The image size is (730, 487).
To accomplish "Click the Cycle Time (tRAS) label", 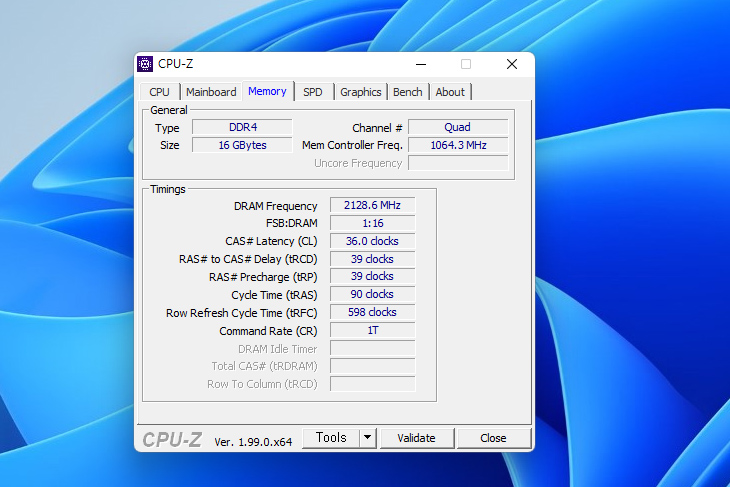I will click(x=274, y=295).
